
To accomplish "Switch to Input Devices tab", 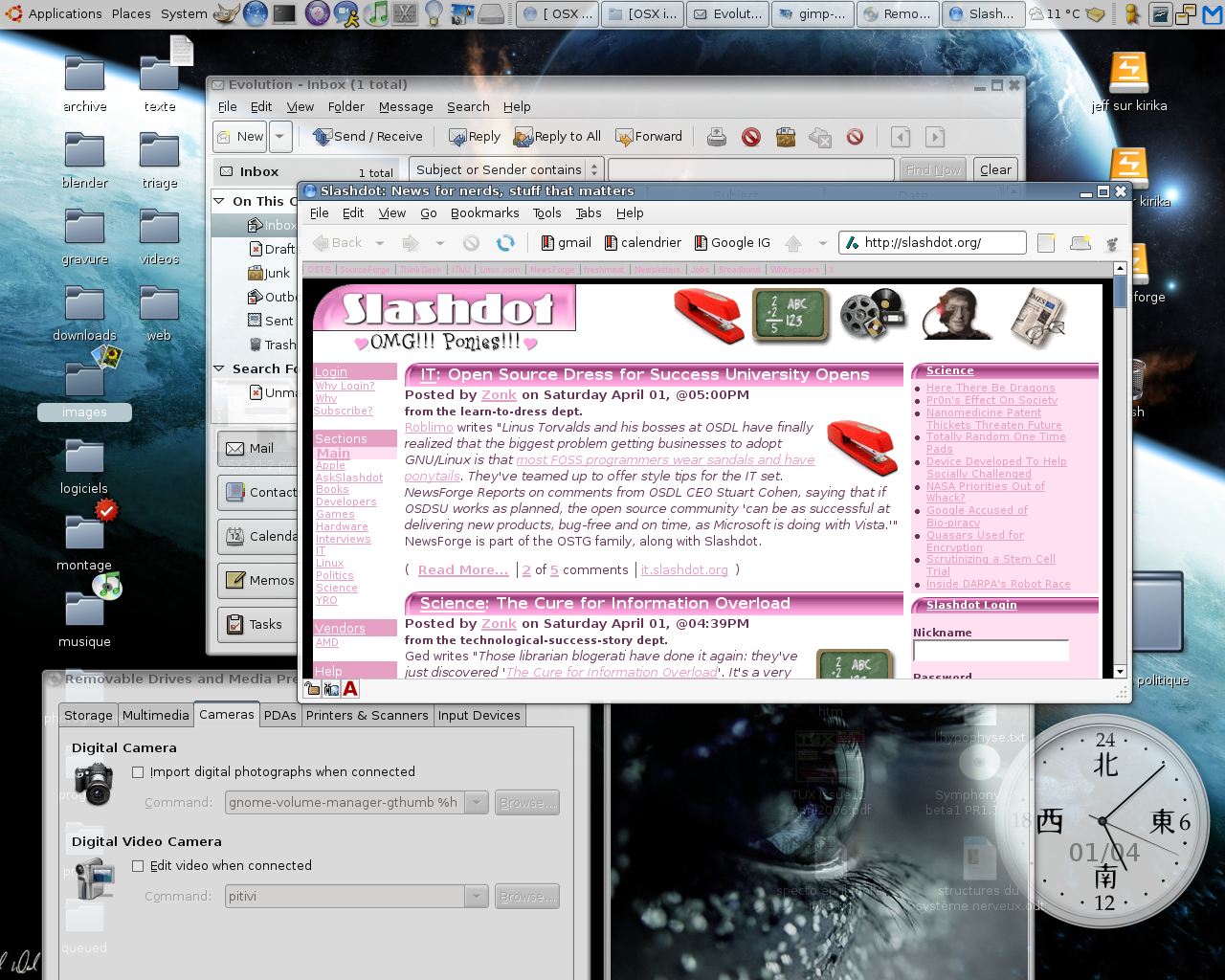I will 479,715.
